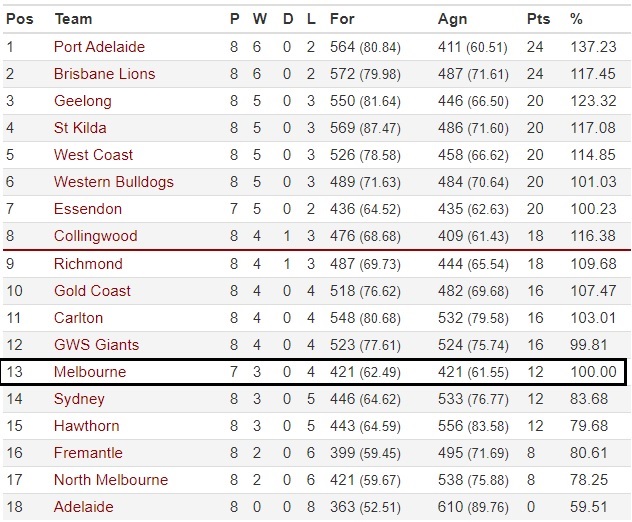
Task: Click the Brisbane Lions team link
Action: point(102,74)
